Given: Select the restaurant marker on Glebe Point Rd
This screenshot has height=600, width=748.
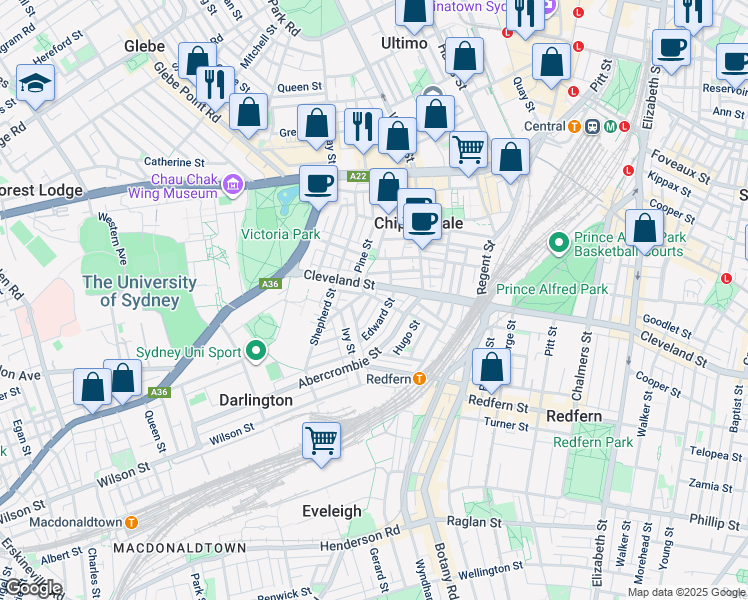Looking at the screenshot, I should pos(215,85).
